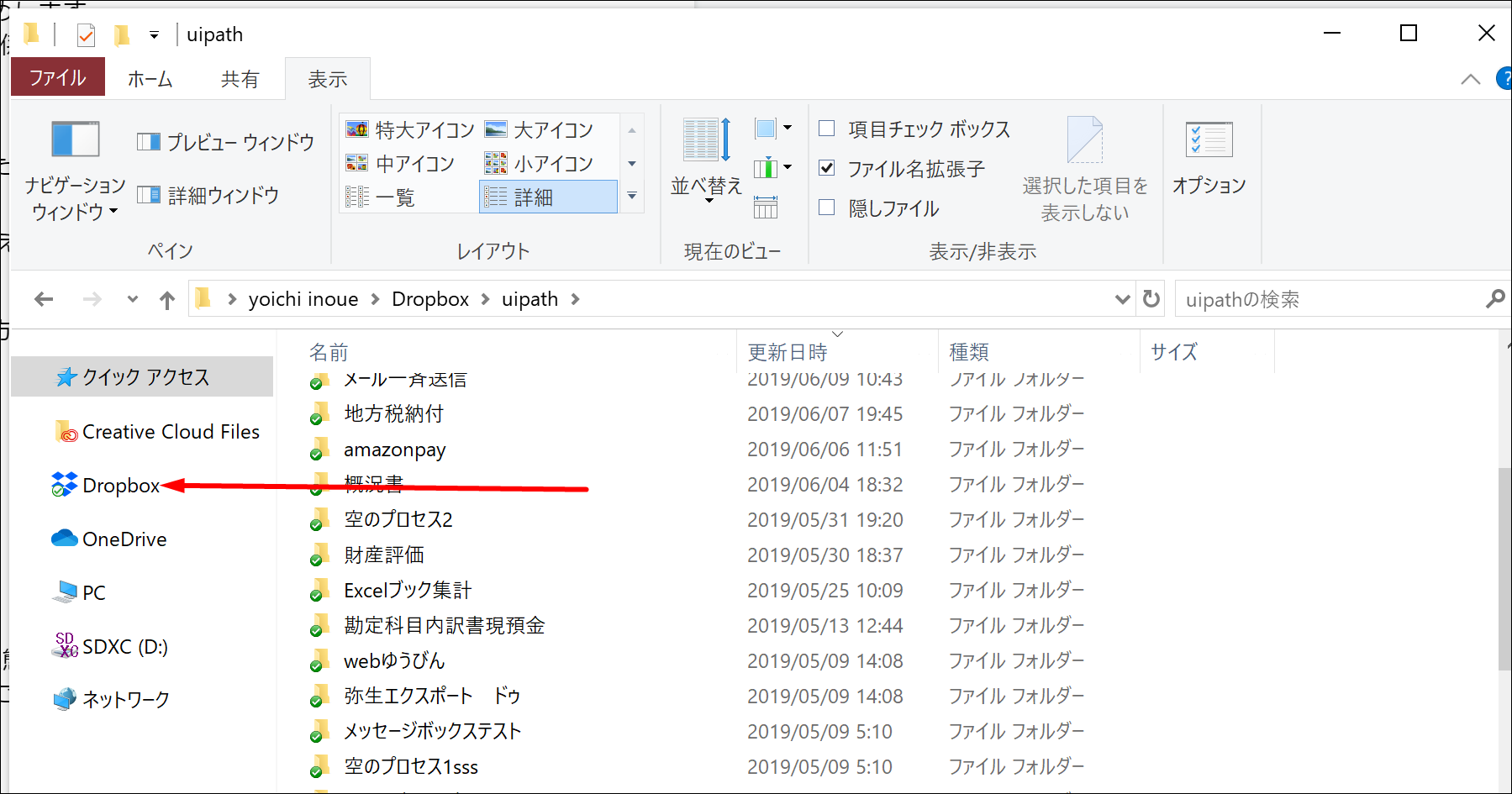The width and height of the screenshot is (1512, 794).
Task: Open the File tab
Action: coord(58,77)
